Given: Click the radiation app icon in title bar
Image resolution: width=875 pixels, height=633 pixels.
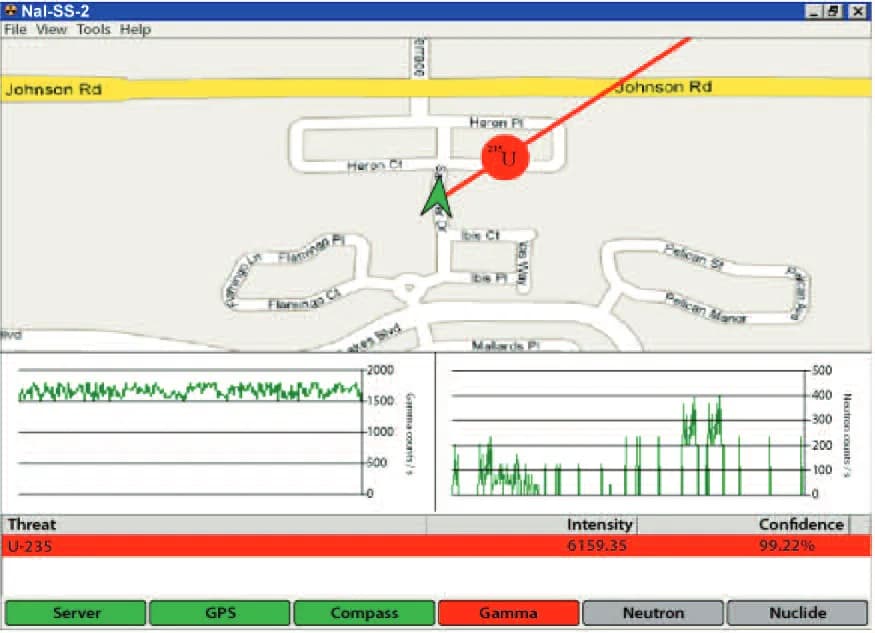Looking at the screenshot, I should (x=10, y=11).
